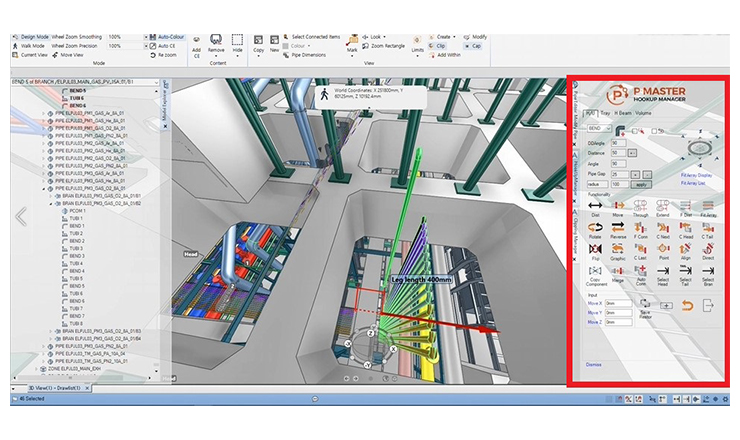The width and height of the screenshot is (740, 440).
Task: Enable the Clip toggle in ribbon
Action: pyautogui.click(x=436, y=46)
